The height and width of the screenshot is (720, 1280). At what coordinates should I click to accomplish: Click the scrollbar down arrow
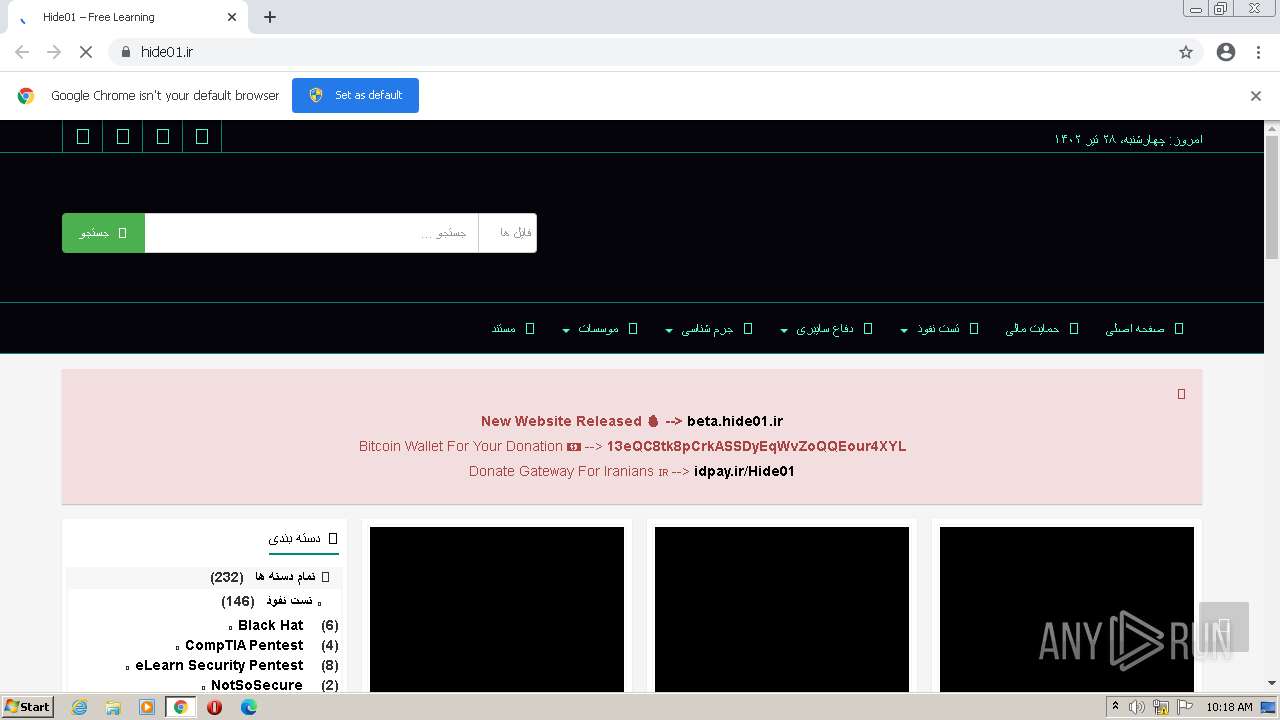(1272, 684)
